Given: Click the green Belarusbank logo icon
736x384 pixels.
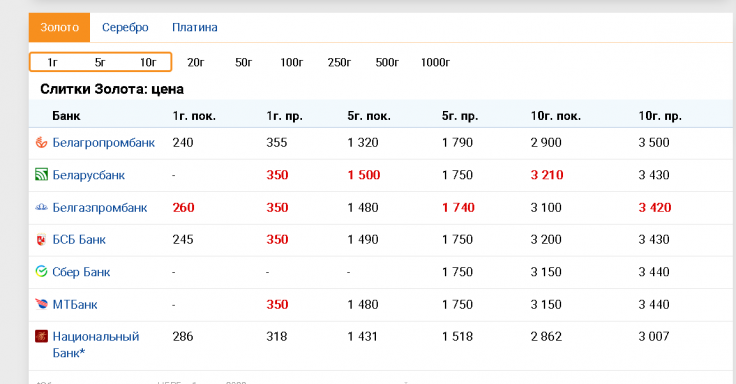Looking at the screenshot, I should pos(41,175).
